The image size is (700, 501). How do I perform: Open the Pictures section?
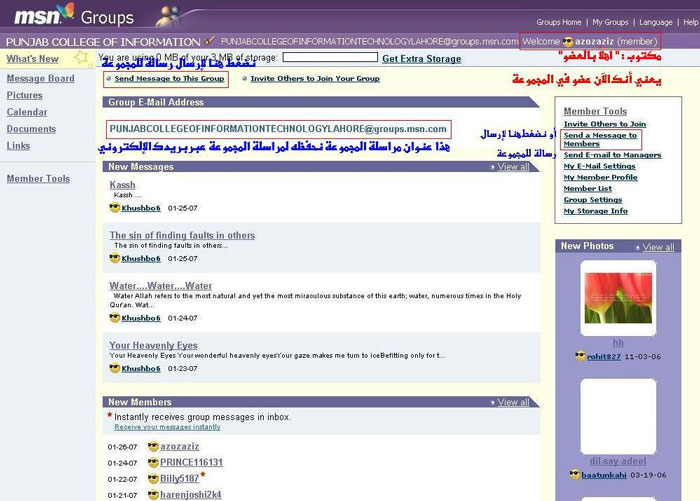pos(25,95)
